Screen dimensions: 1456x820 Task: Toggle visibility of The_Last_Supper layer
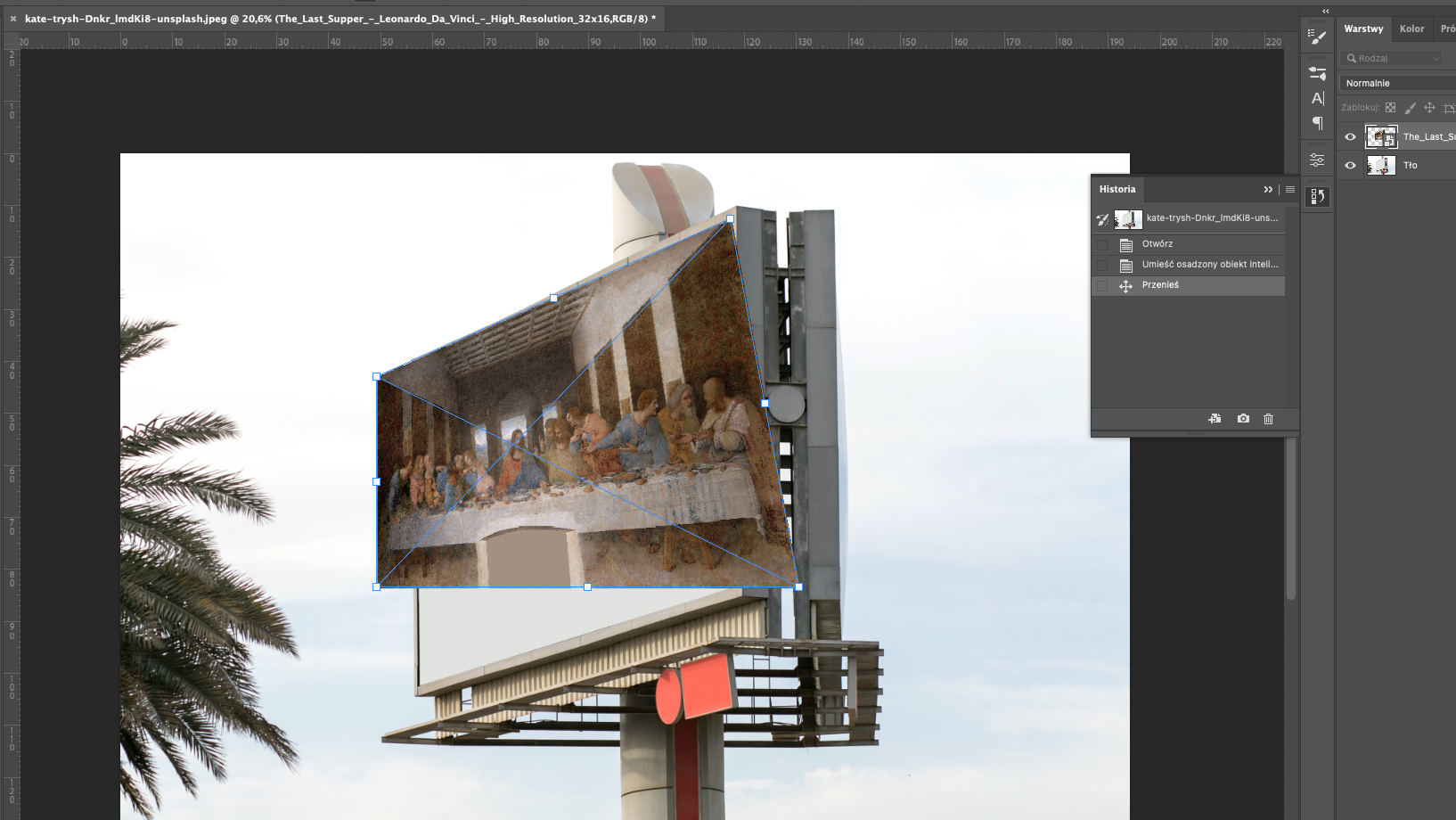[x=1350, y=137]
